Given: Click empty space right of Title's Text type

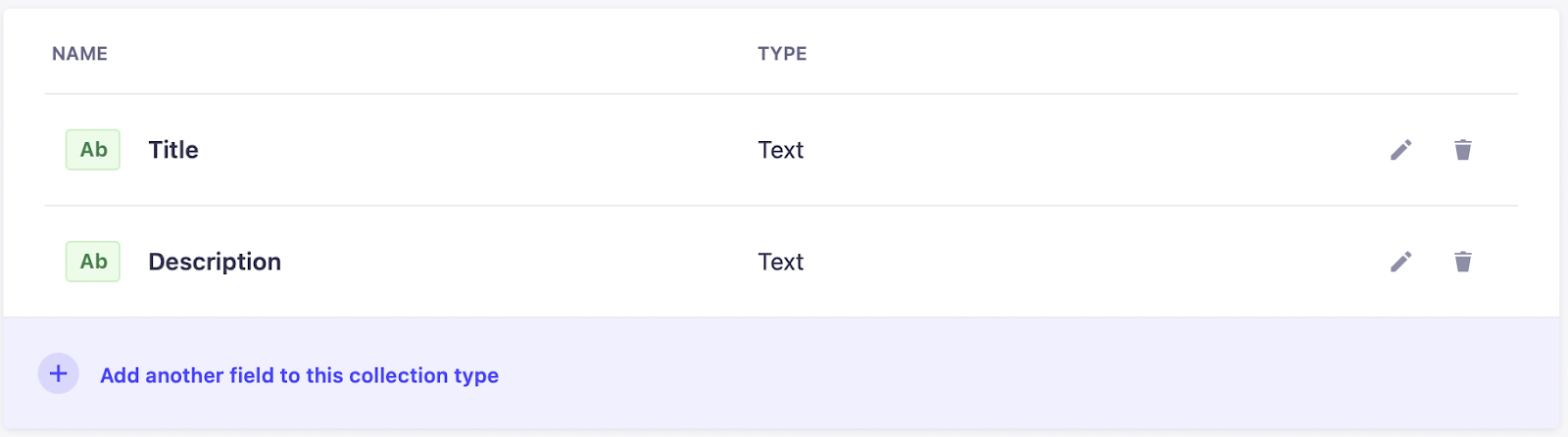Looking at the screenshot, I should [1078, 150].
